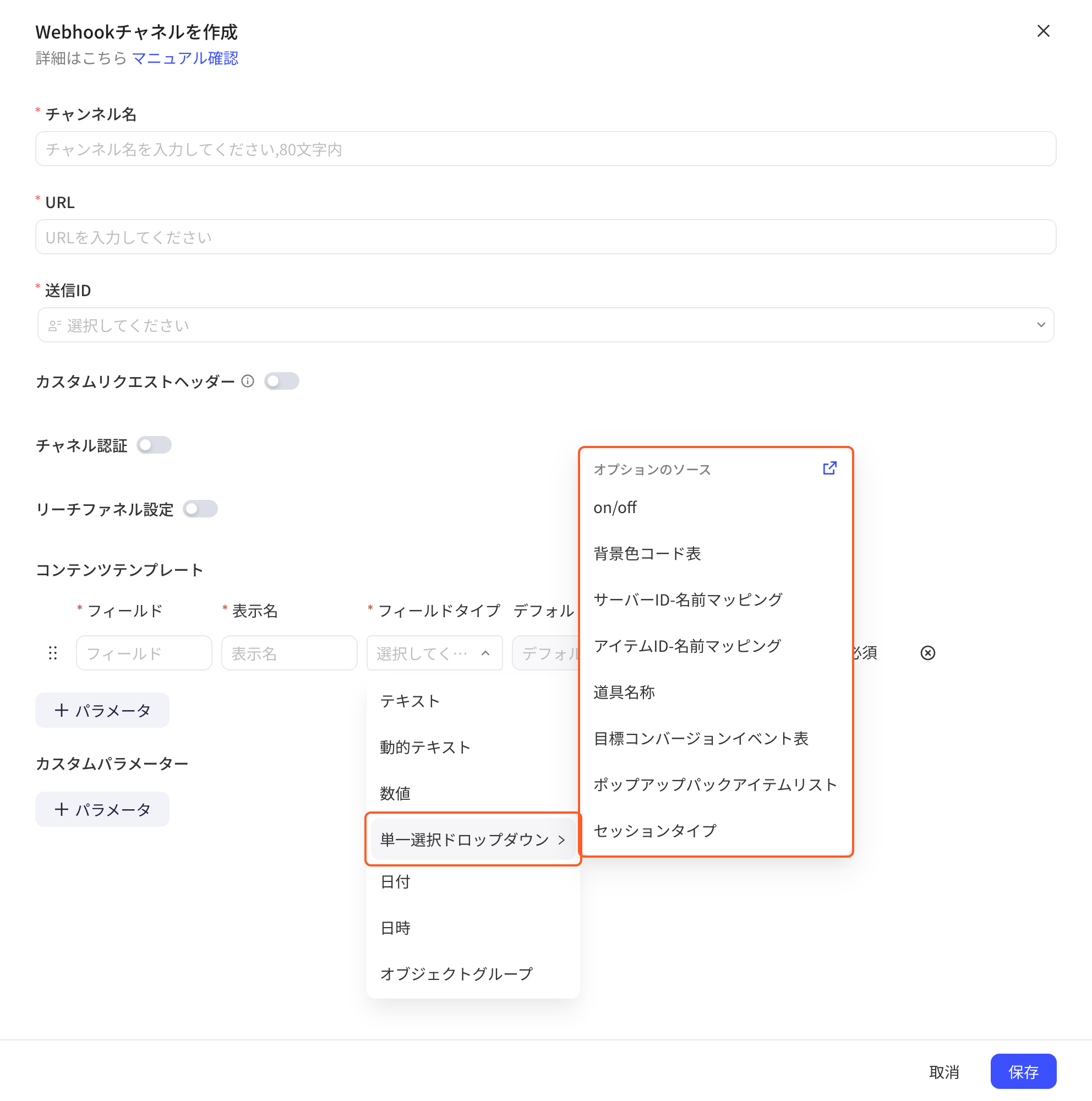The image size is (1092, 1101).
Task: Click the drag handle icon of the parameter row
Action: coord(53,653)
